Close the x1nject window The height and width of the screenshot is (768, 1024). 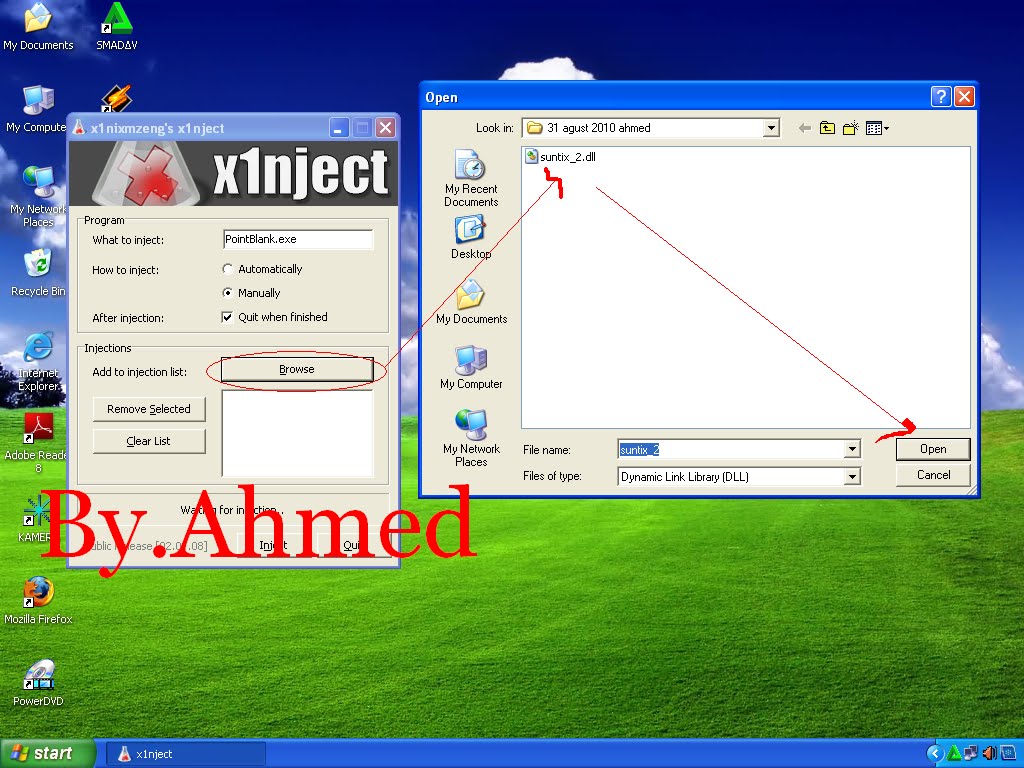(x=386, y=128)
